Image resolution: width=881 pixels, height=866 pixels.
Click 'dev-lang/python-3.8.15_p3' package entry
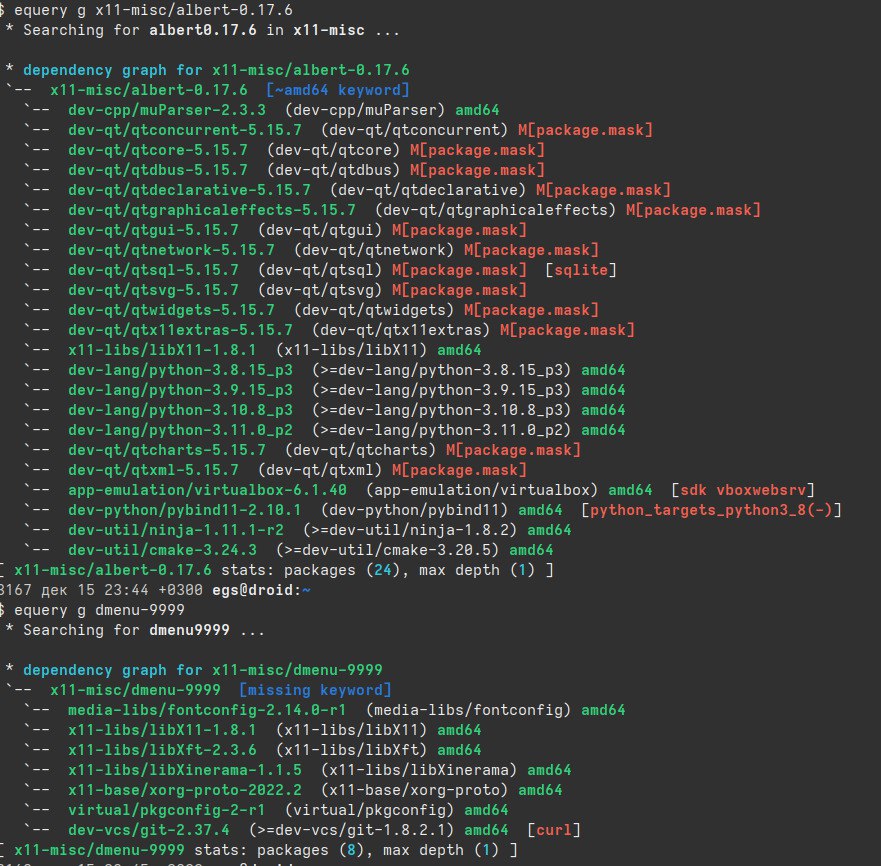point(180,370)
